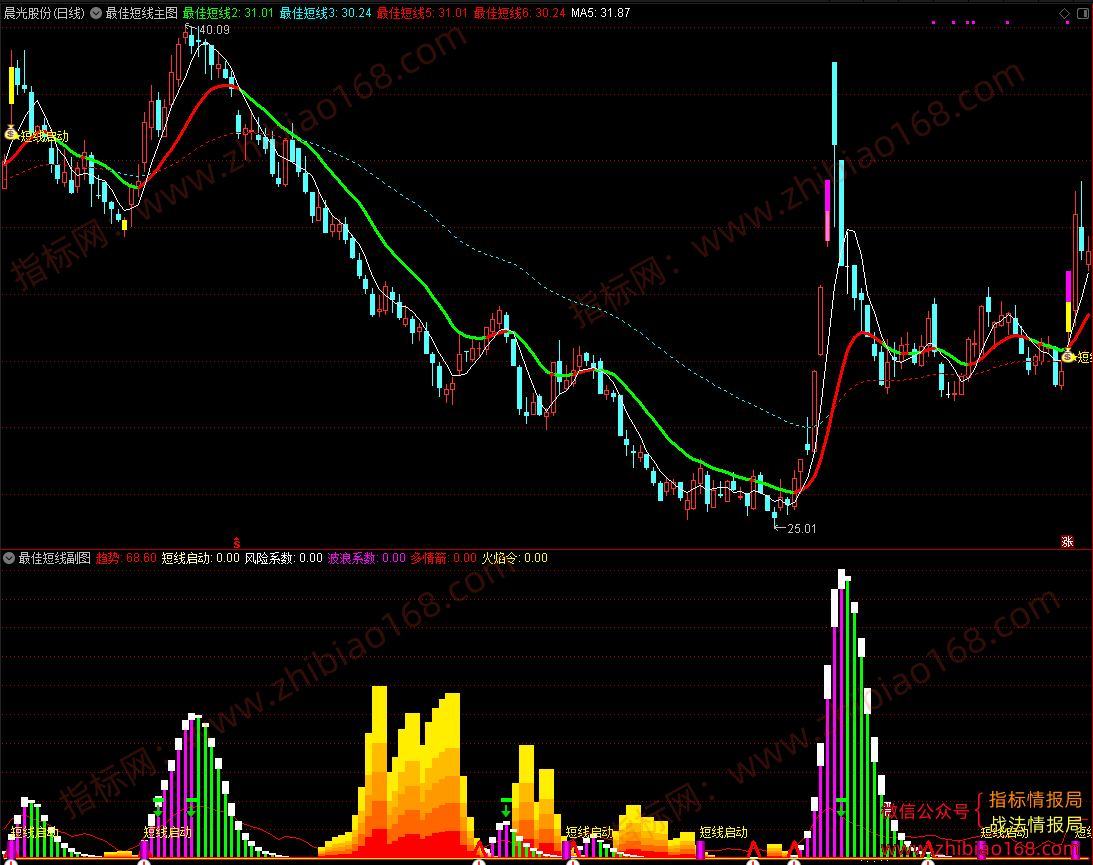This screenshot has width=1093, height=865.
Task: Click the green down arrow above middle flame
Action: [506, 808]
